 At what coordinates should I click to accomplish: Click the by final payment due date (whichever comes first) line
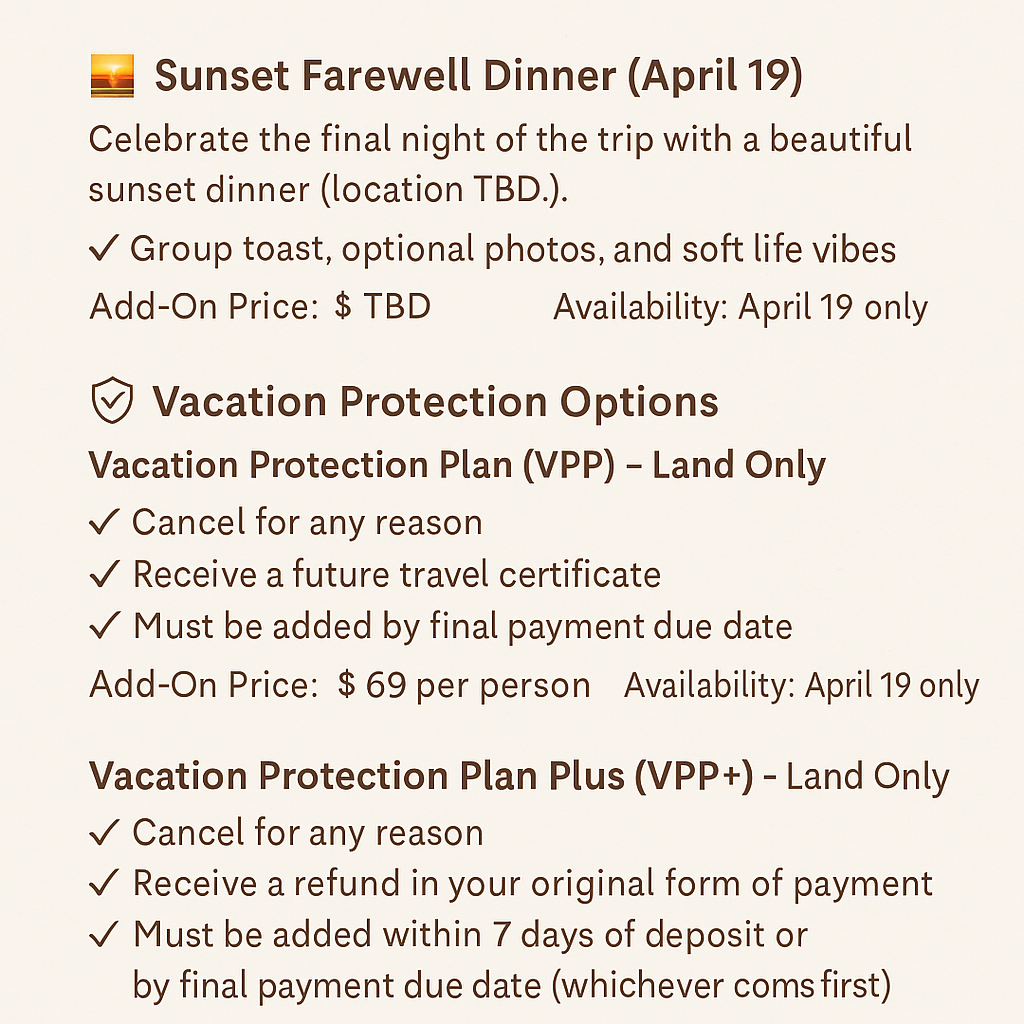[x=511, y=986]
